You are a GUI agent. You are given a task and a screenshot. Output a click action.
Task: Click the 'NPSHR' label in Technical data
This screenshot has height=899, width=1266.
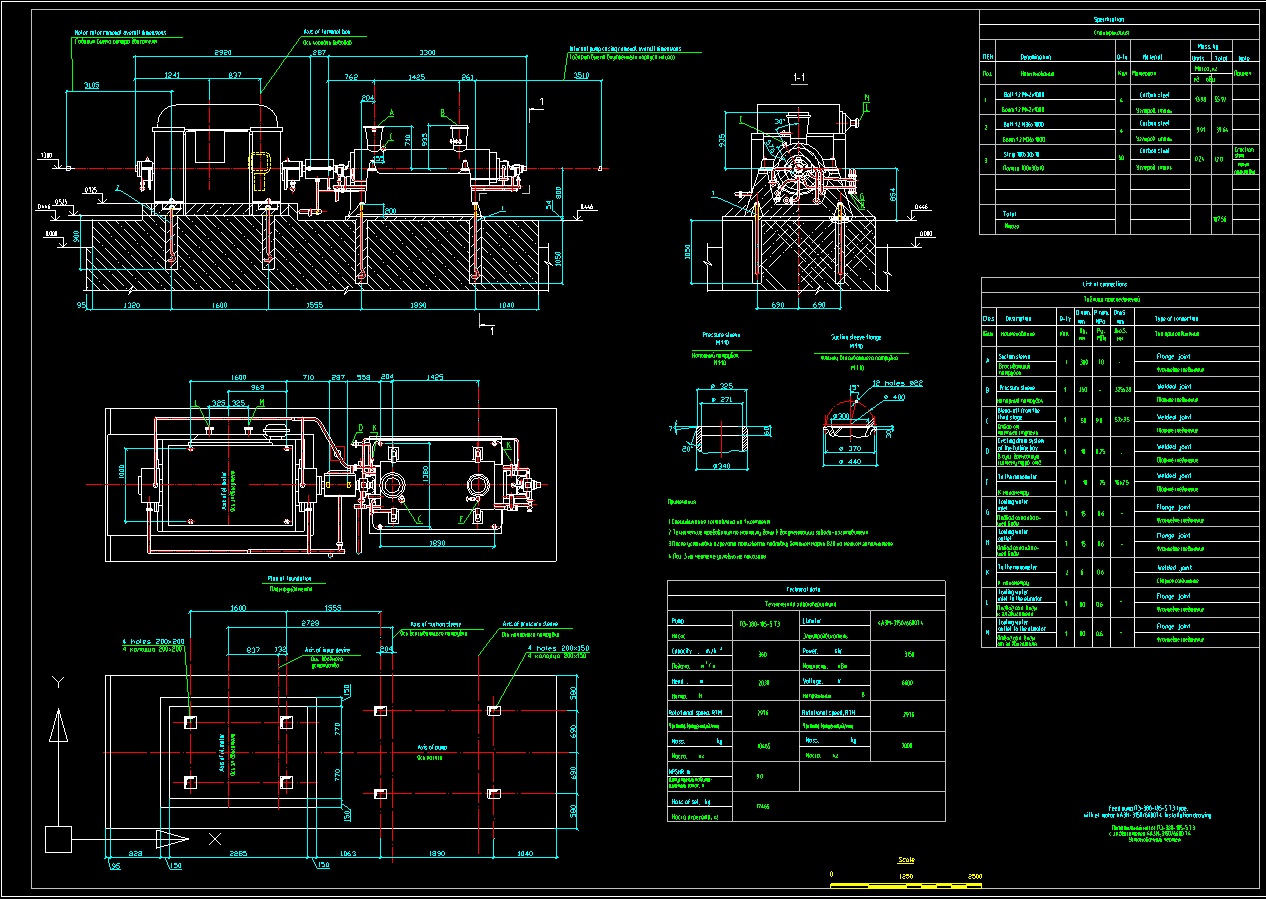pos(680,771)
